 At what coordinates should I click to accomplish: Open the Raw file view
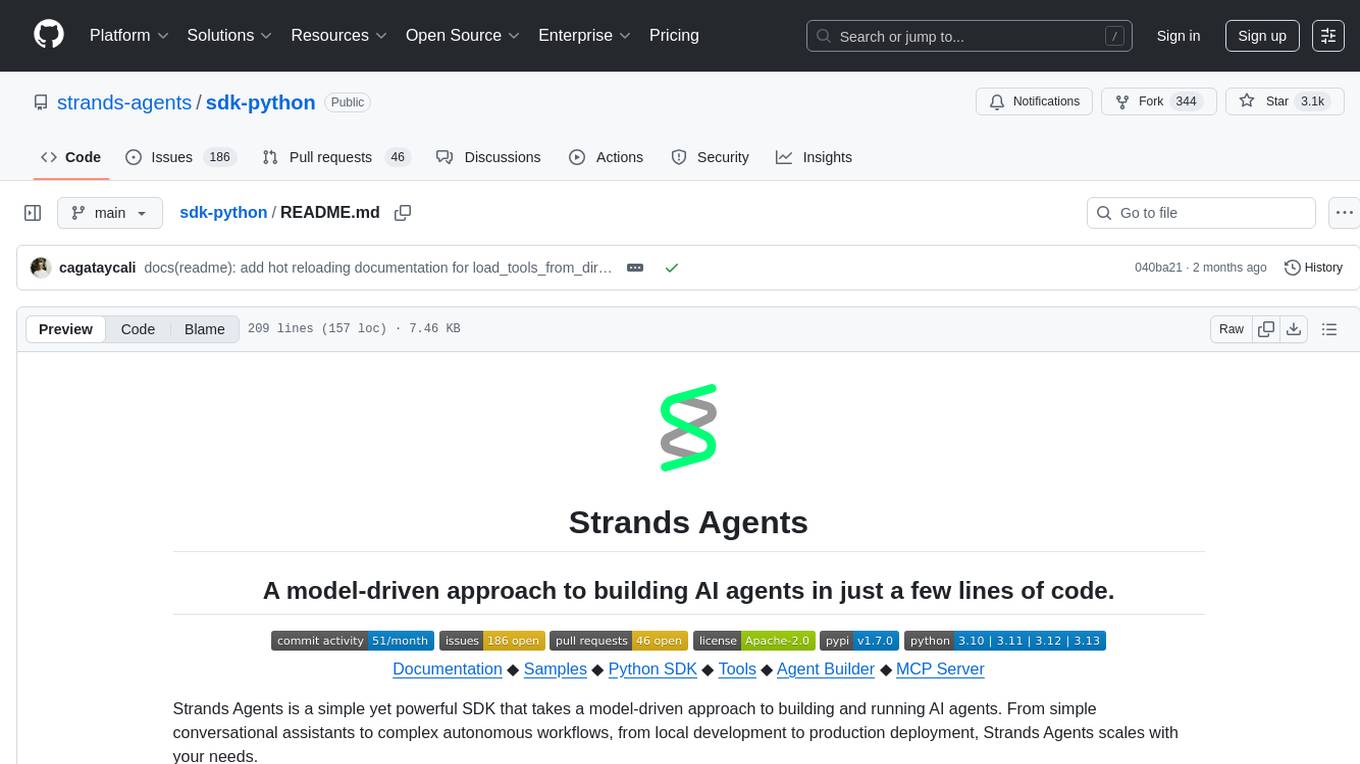(x=1231, y=329)
